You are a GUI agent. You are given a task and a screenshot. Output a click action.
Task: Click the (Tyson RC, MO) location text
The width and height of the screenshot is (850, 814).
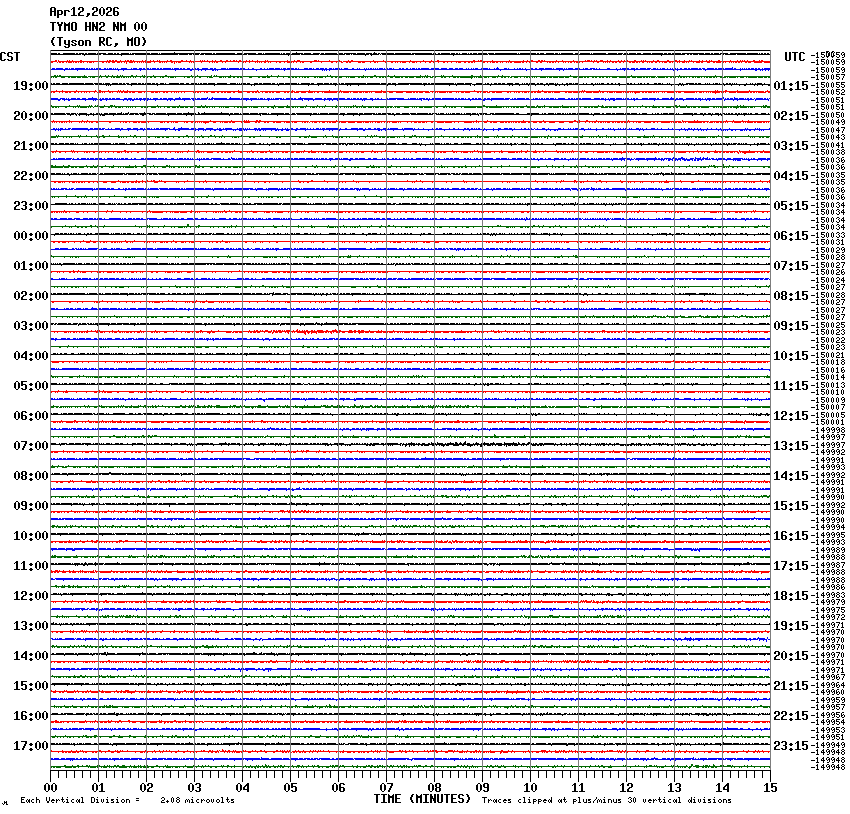click(98, 42)
